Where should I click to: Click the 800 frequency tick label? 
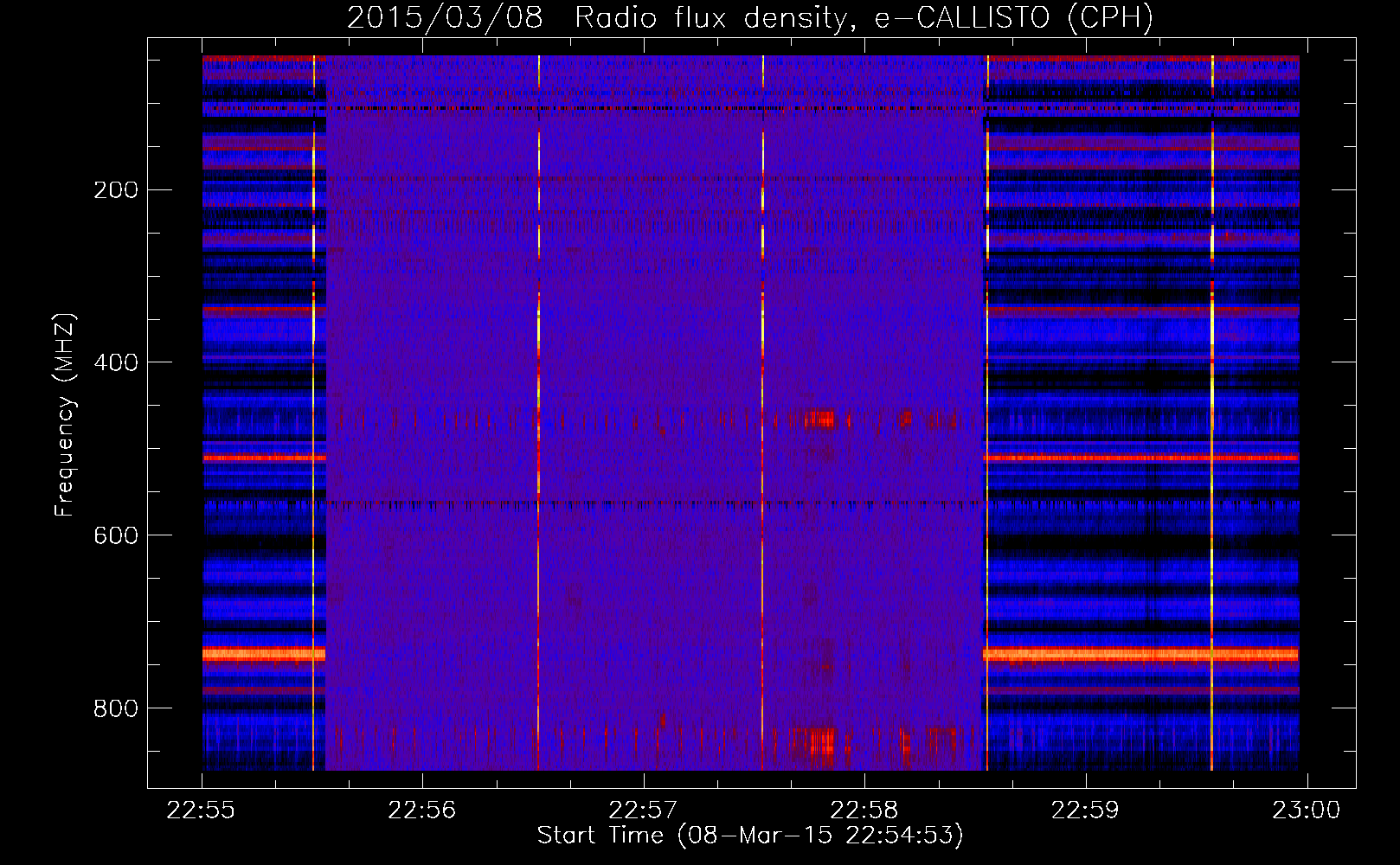pos(116,708)
